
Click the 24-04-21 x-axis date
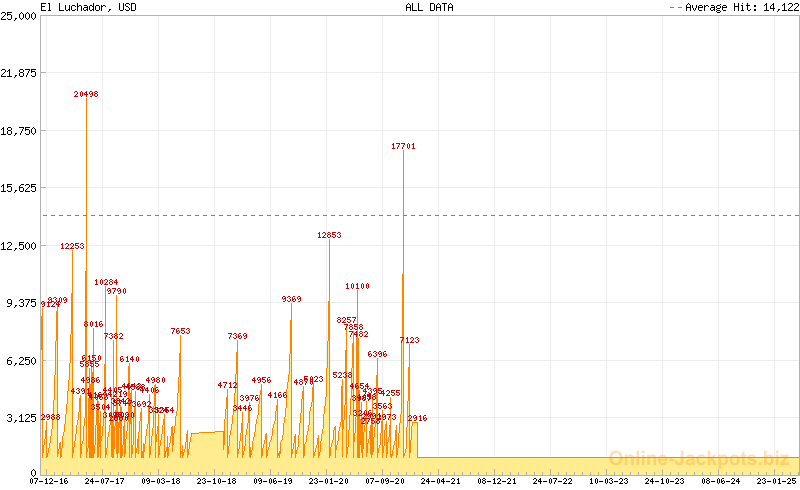click(441, 481)
